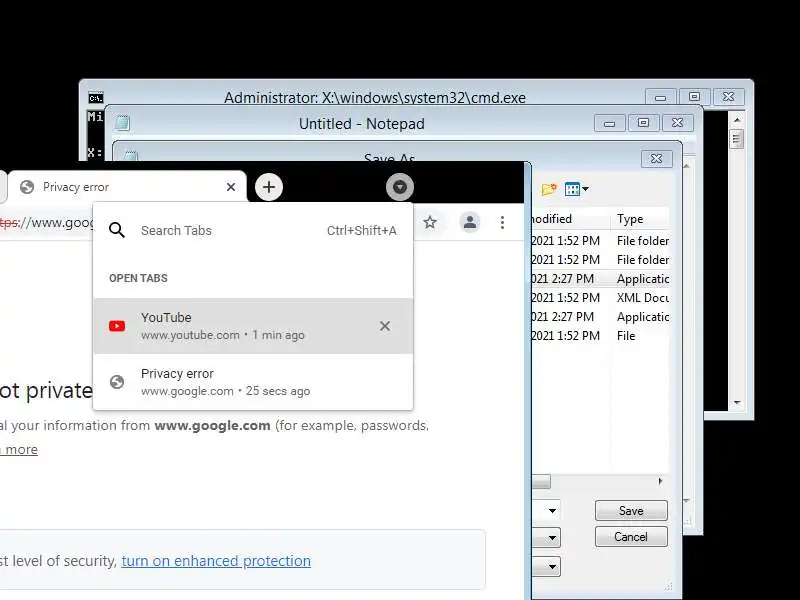The width and height of the screenshot is (800, 600).
Task: Click turn on enhanced protection link
Action: click(216, 561)
